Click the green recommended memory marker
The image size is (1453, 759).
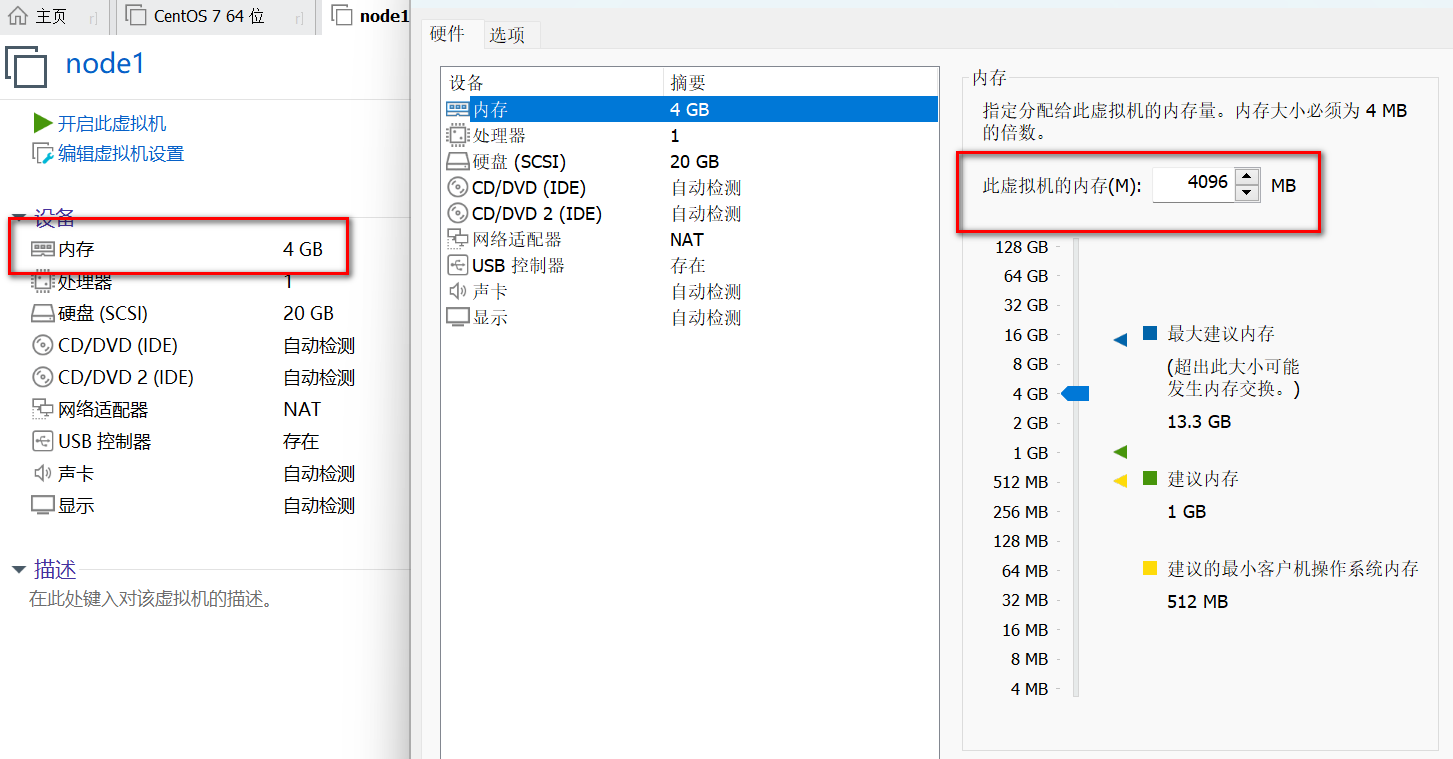[x=1120, y=452]
